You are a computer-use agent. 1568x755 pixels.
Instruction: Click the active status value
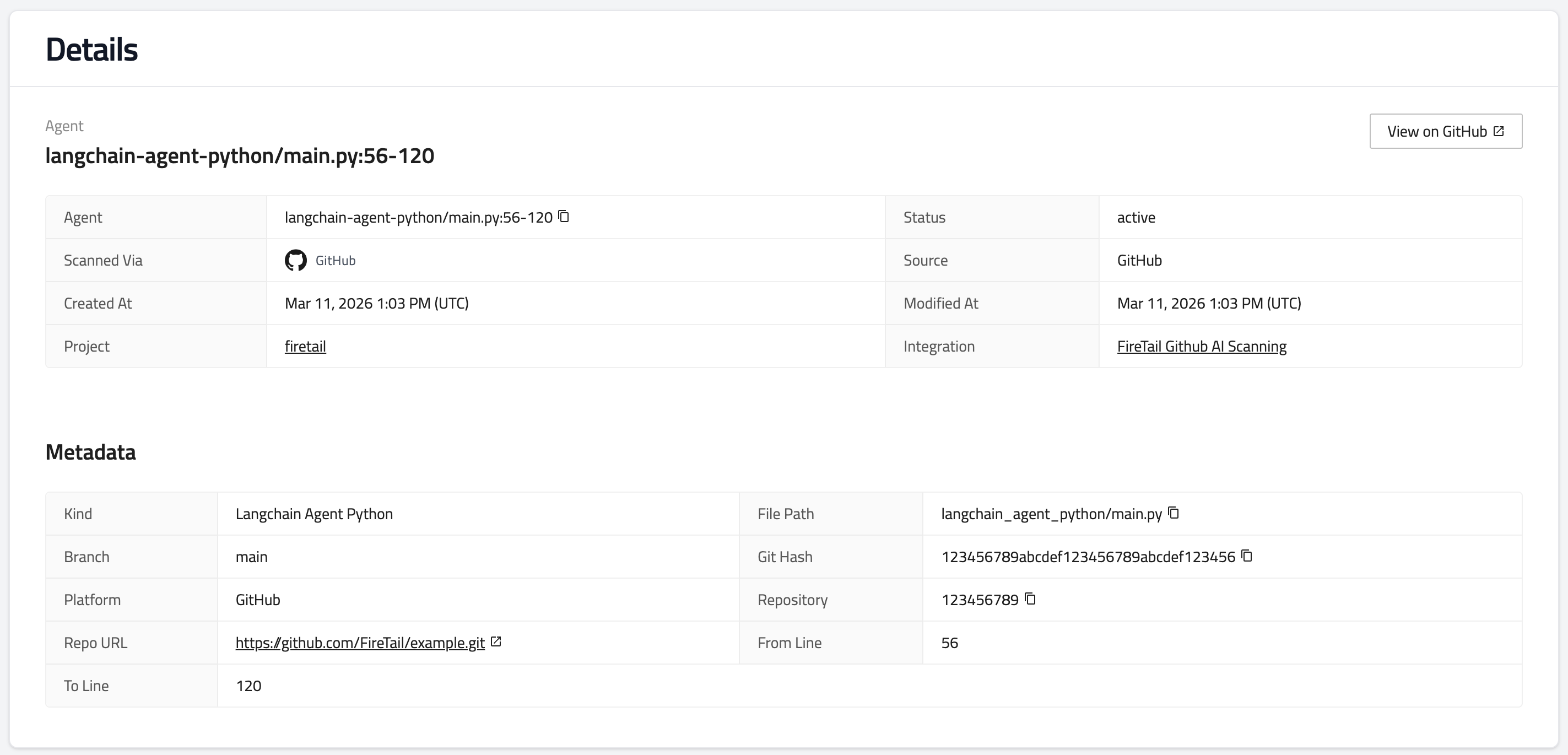[x=1136, y=218]
